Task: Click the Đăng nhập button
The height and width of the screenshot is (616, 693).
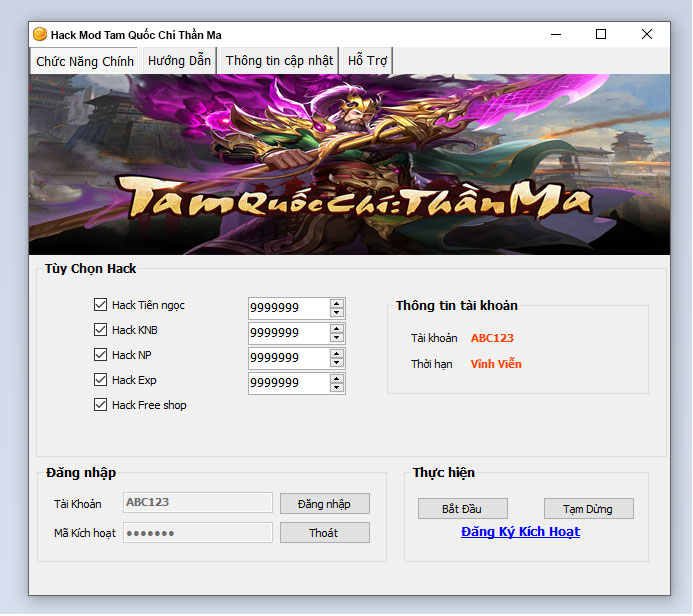Action: pos(325,504)
